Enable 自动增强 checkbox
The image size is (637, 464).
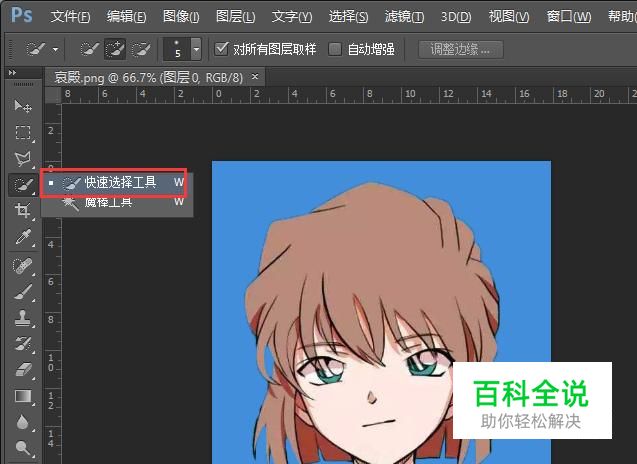pyautogui.click(x=335, y=50)
